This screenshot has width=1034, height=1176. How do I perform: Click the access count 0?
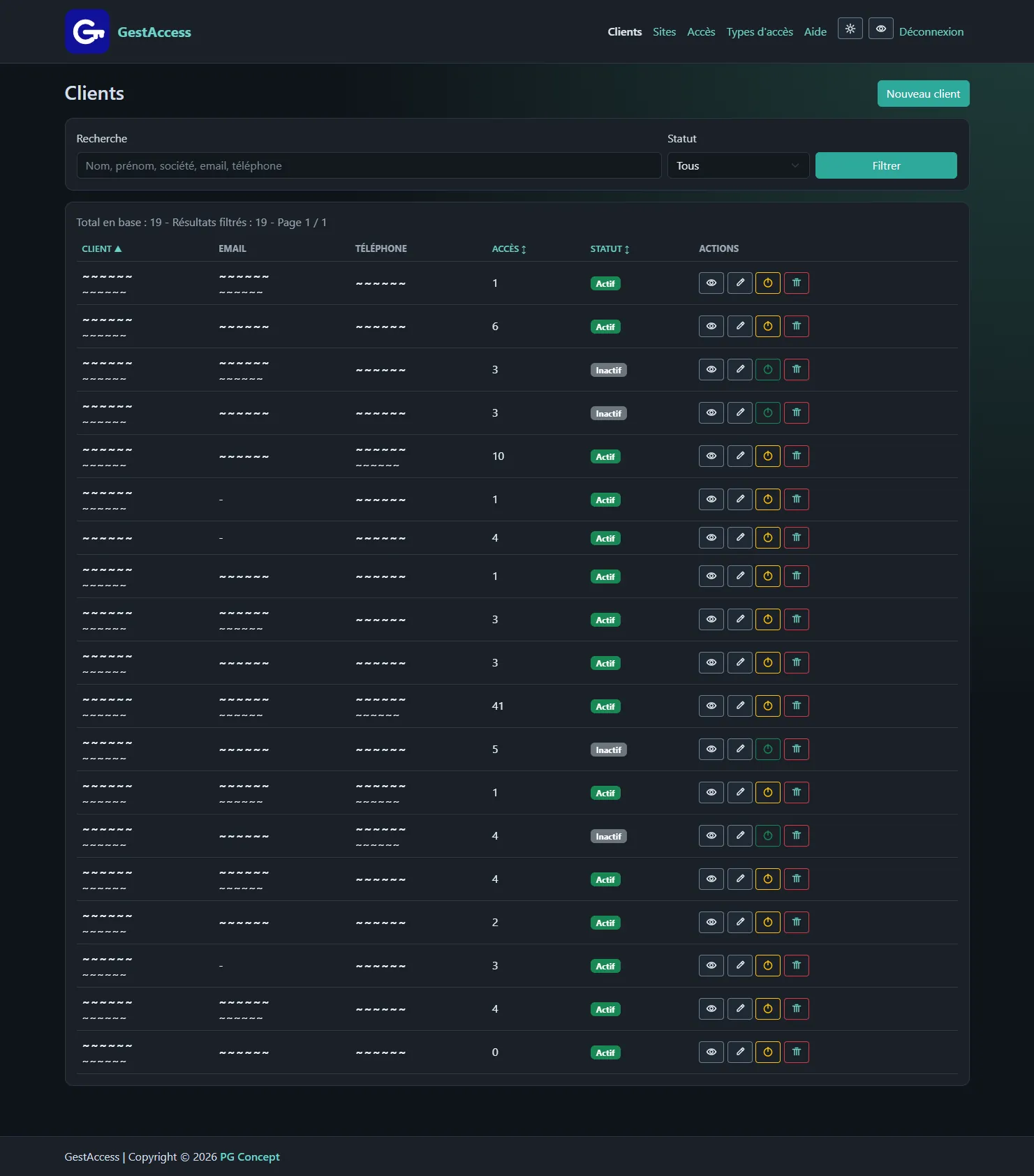click(495, 1052)
